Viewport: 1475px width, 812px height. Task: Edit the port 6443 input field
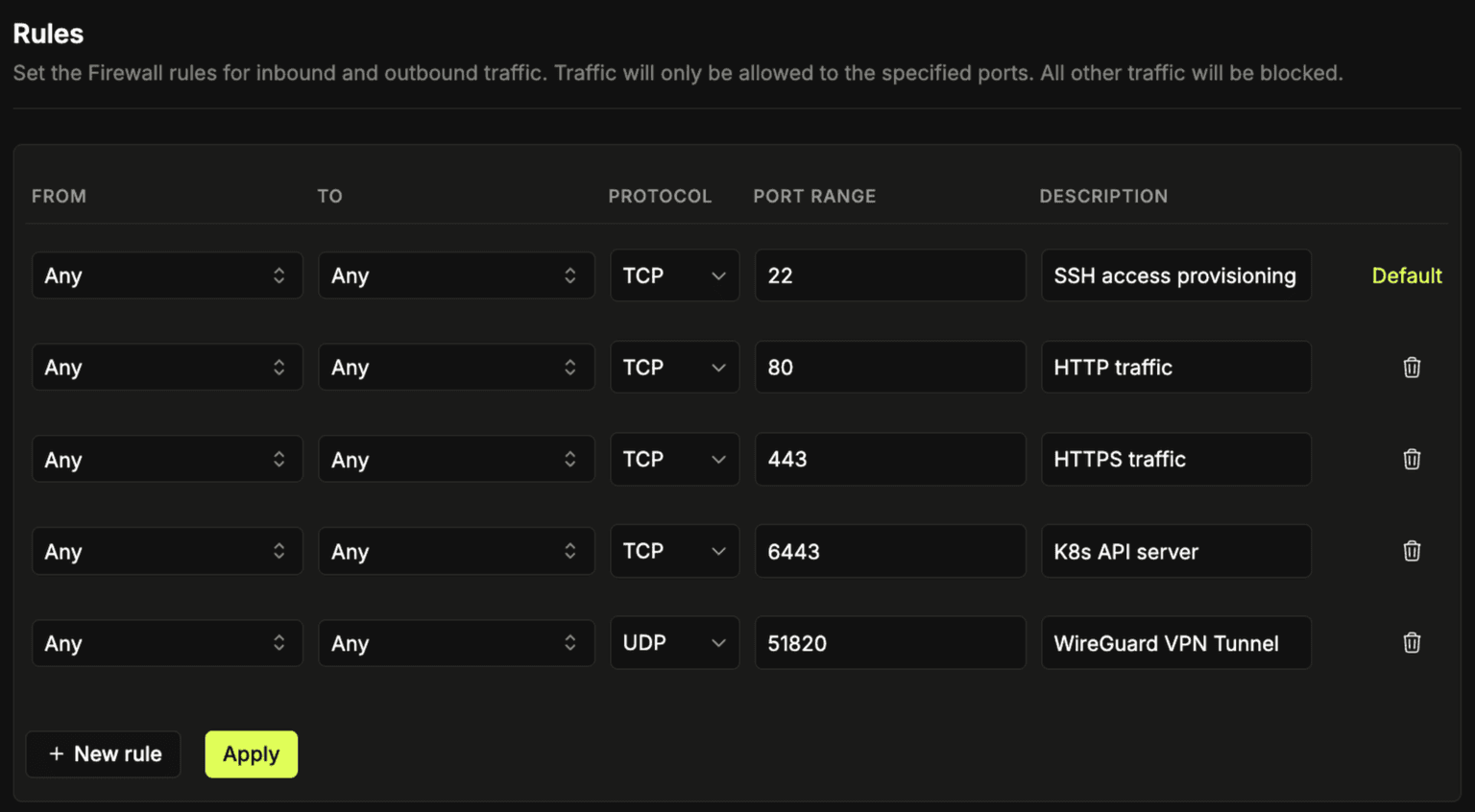(x=889, y=551)
